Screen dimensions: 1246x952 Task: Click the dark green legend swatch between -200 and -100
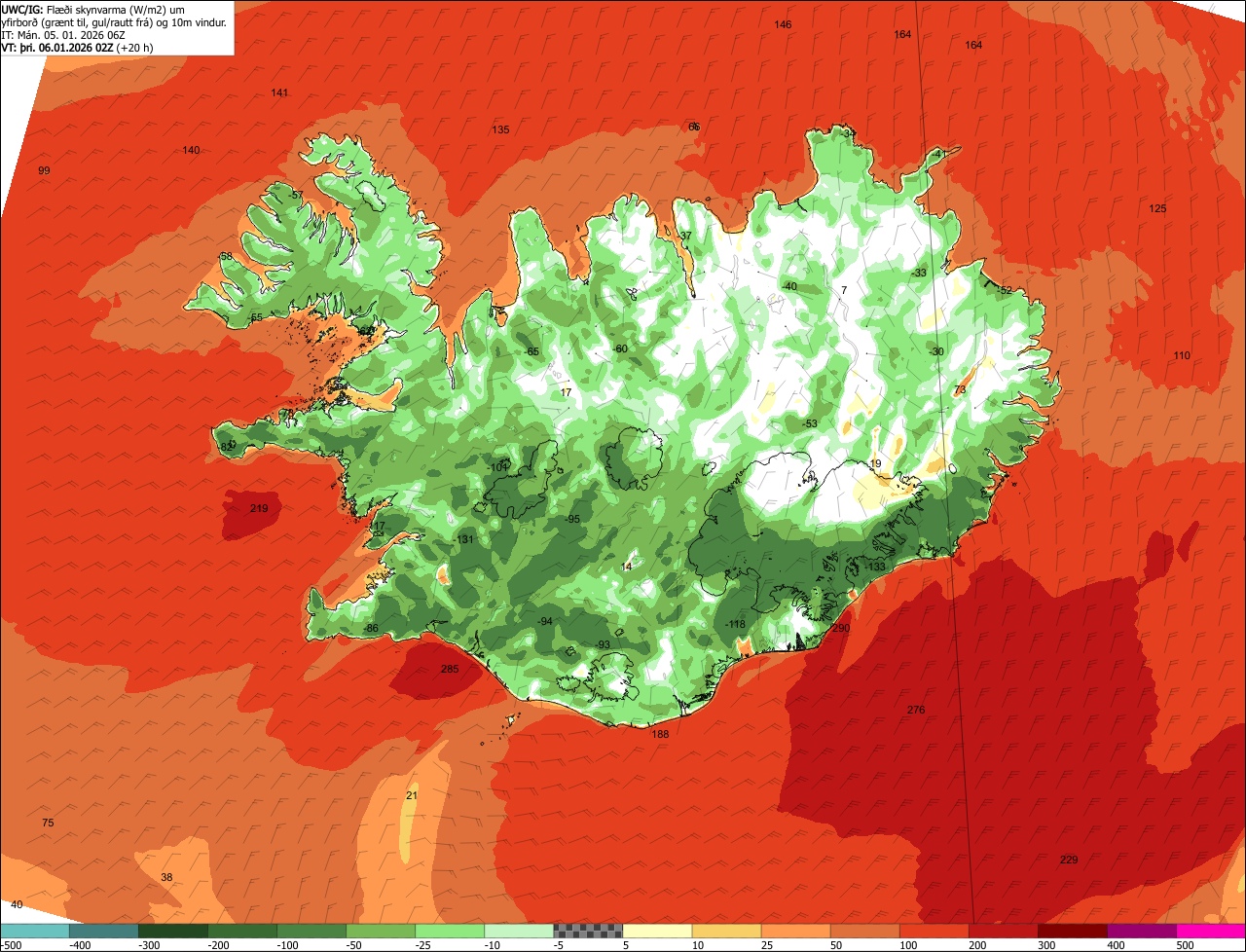242,931
